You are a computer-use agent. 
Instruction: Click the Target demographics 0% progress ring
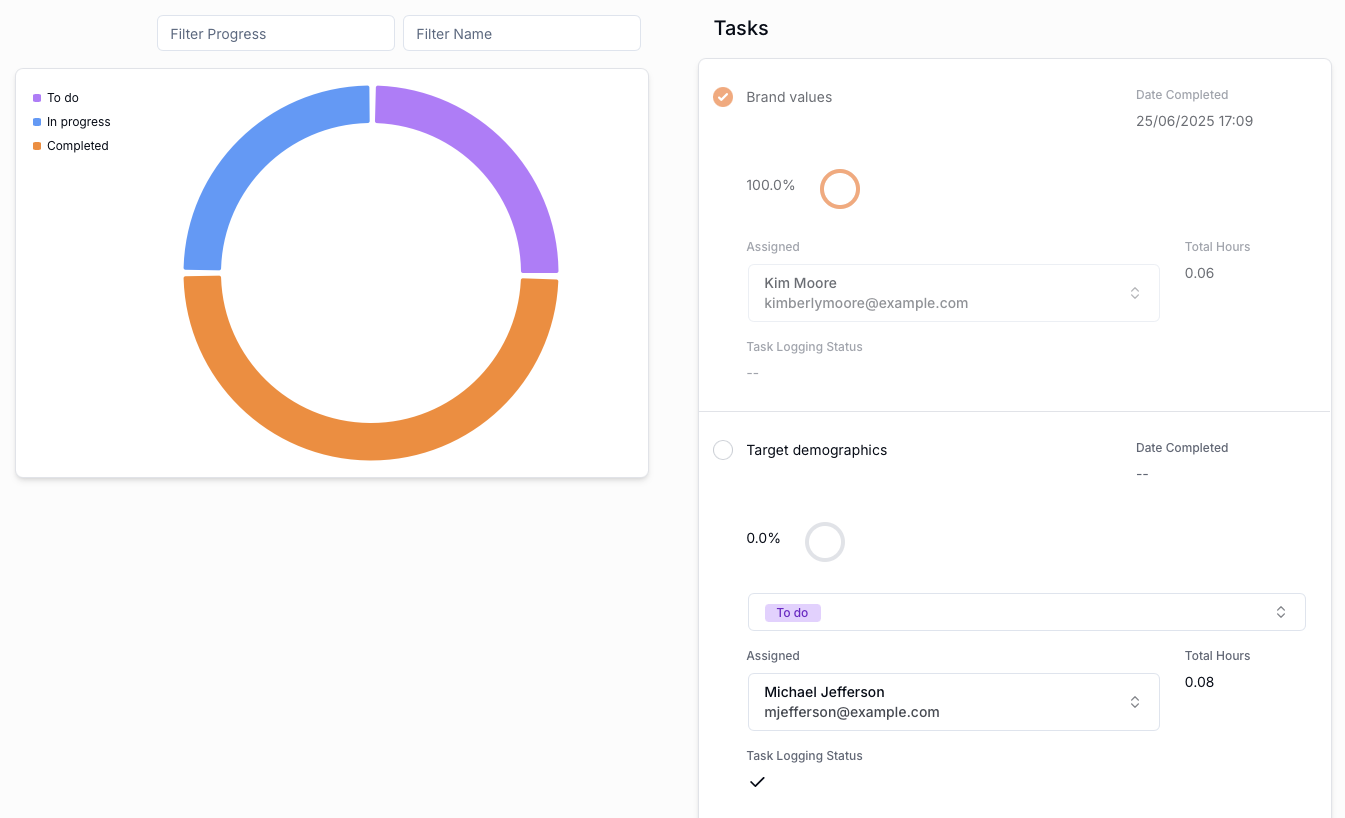click(825, 542)
